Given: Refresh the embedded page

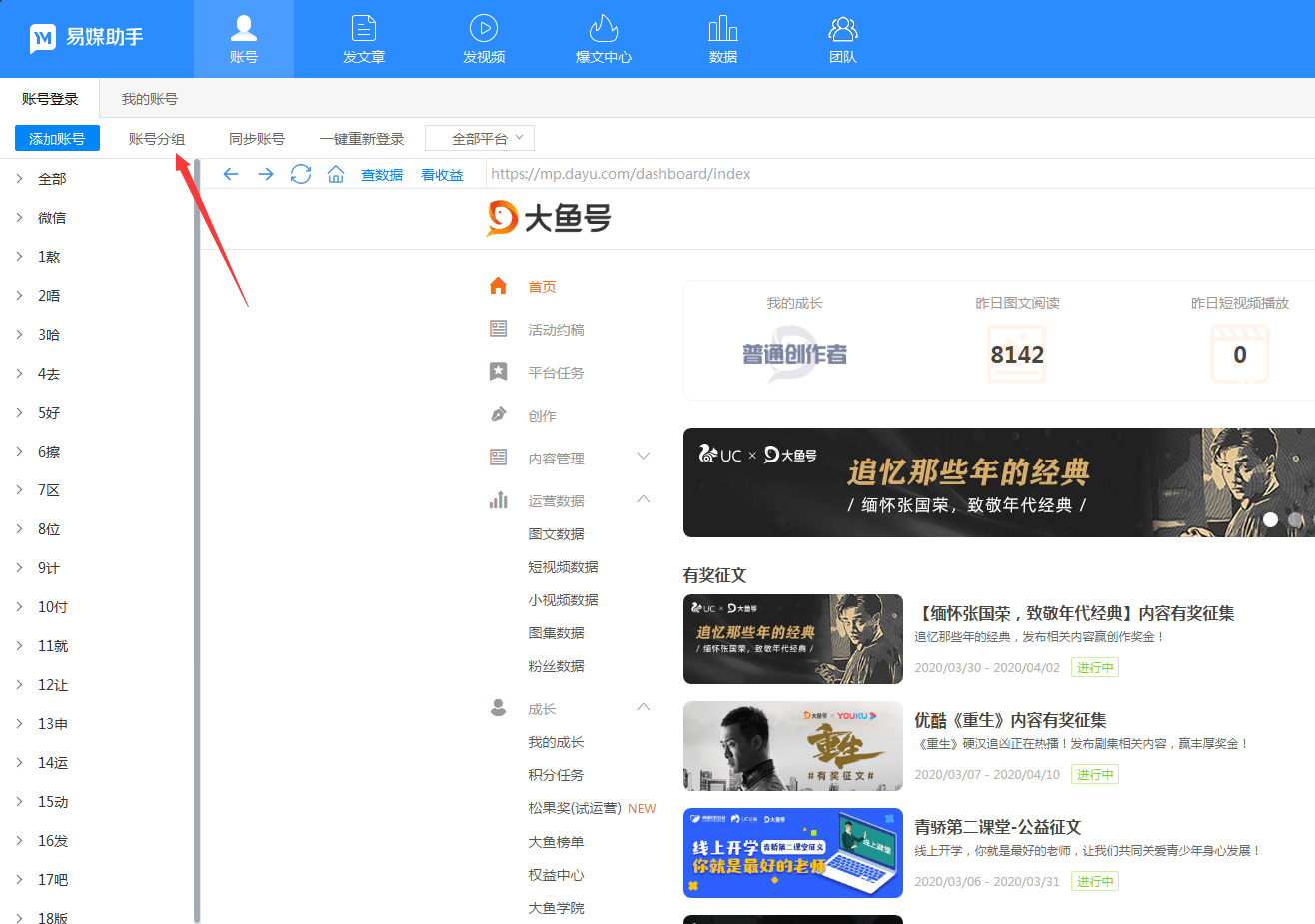Looking at the screenshot, I should pos(301,174).
